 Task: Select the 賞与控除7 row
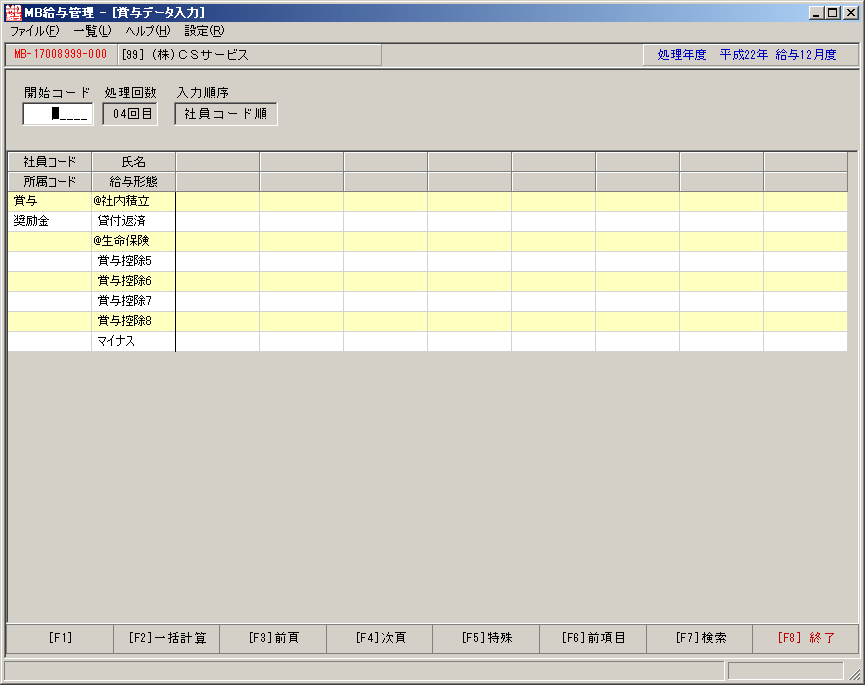[134, 301]
